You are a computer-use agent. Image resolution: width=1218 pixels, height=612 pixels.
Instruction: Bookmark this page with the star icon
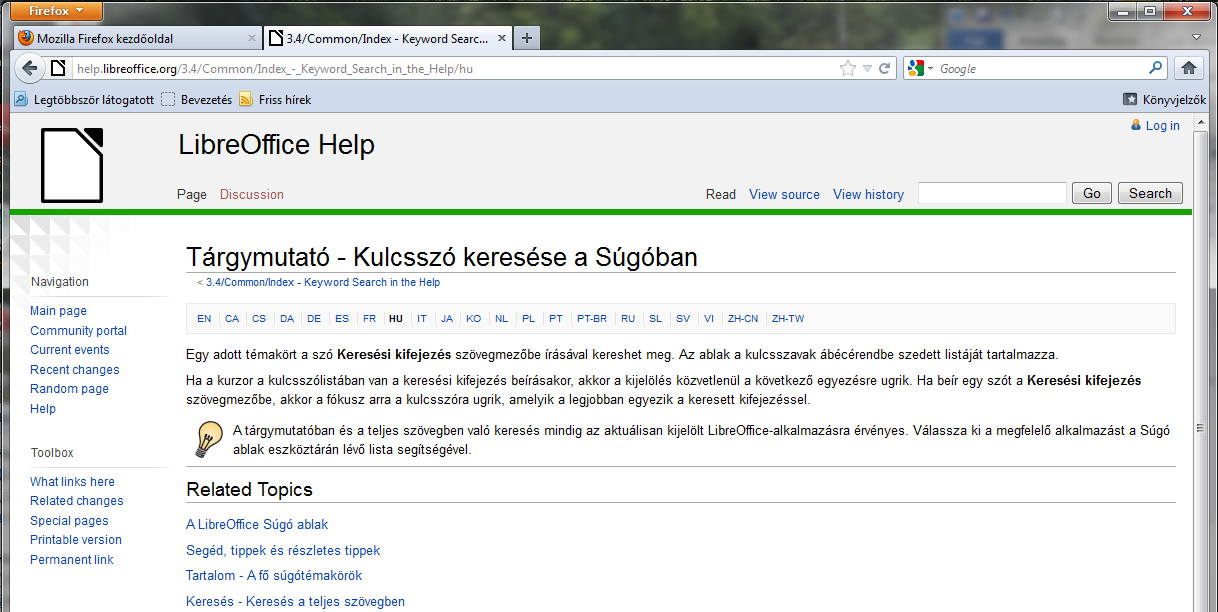pyautogui.click(x=848, y=69)
